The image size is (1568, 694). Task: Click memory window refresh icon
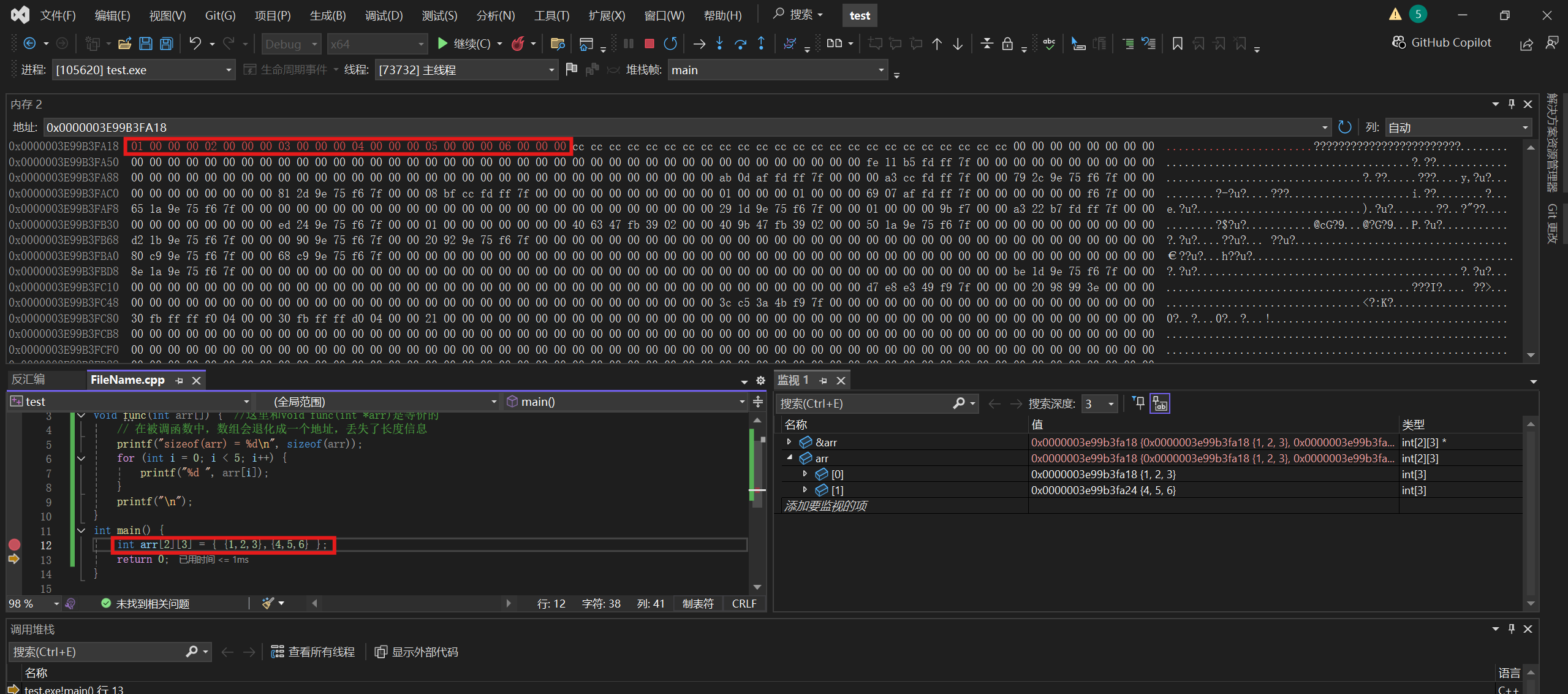tap(1345, 127)
